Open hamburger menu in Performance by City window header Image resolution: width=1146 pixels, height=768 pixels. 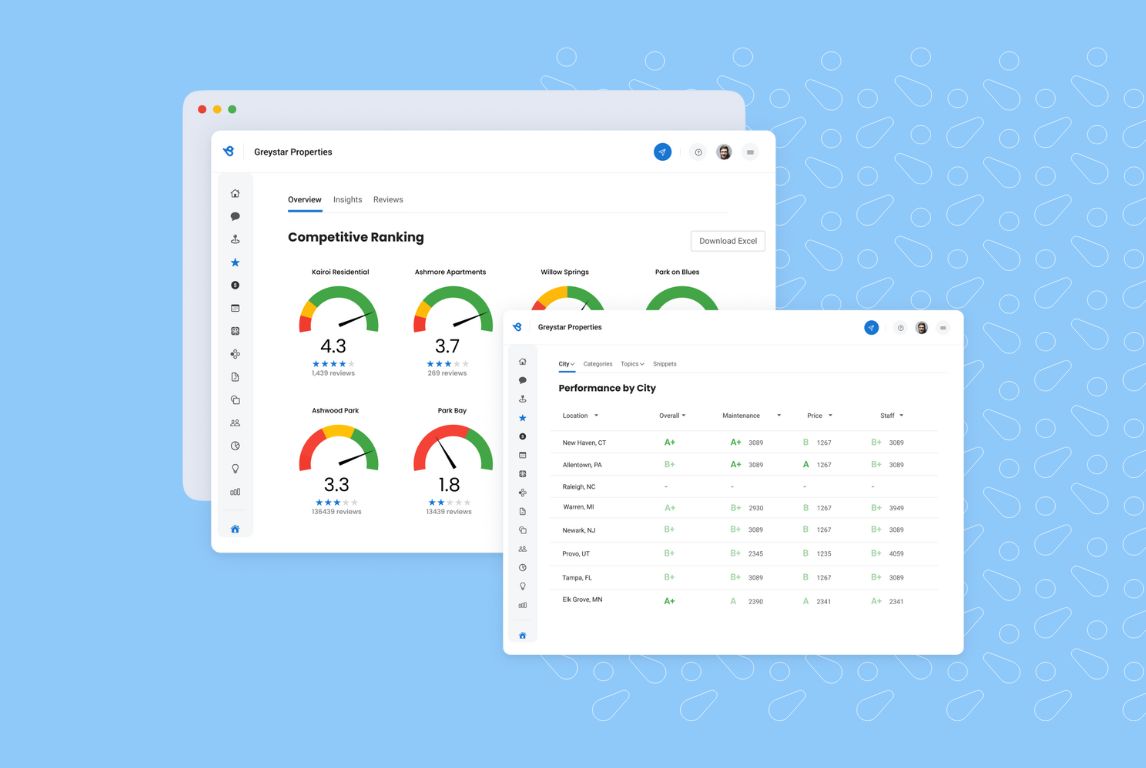[943, 327]
